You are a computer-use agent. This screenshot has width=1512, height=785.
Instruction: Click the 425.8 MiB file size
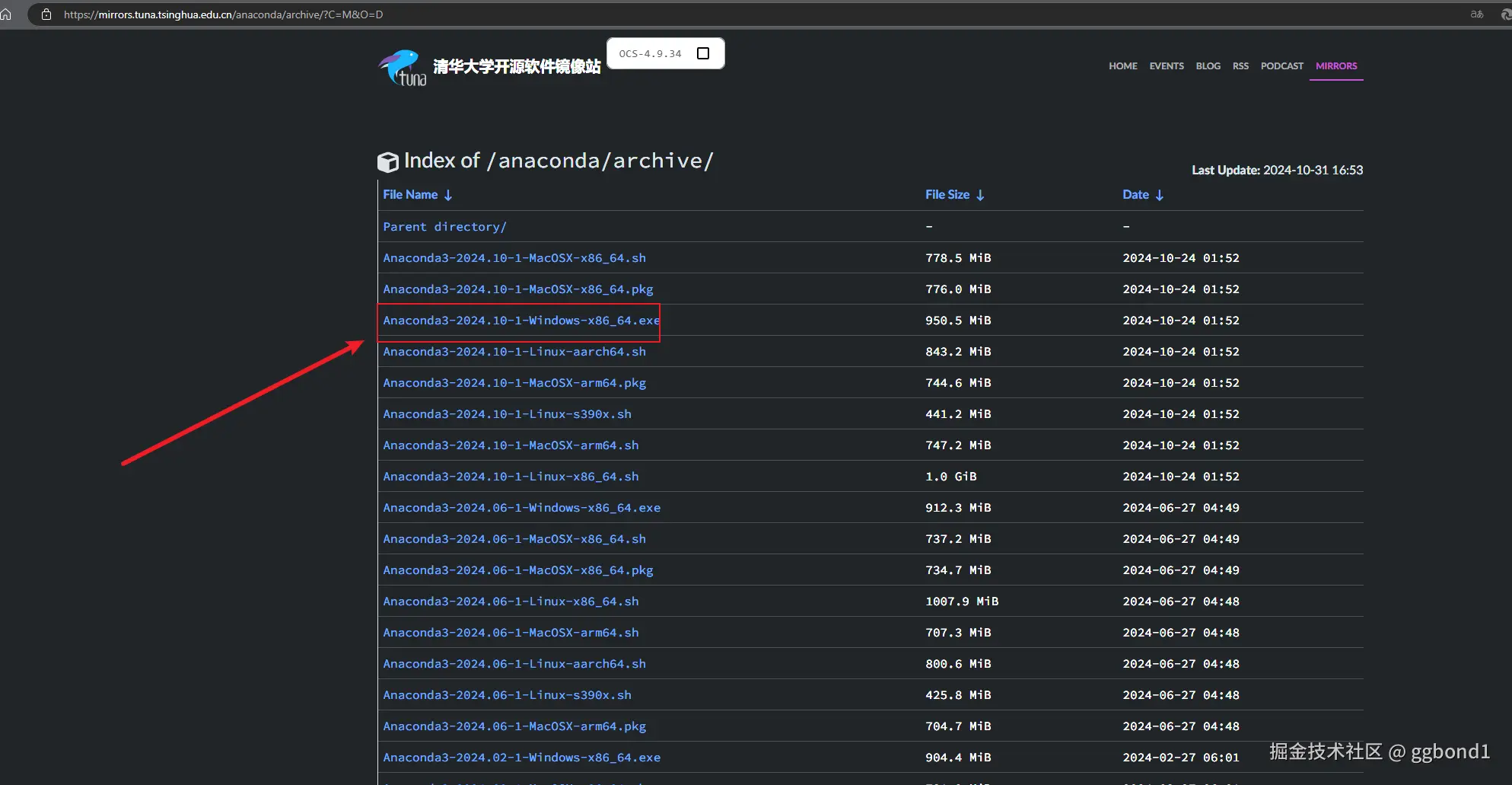pos(958,695)
